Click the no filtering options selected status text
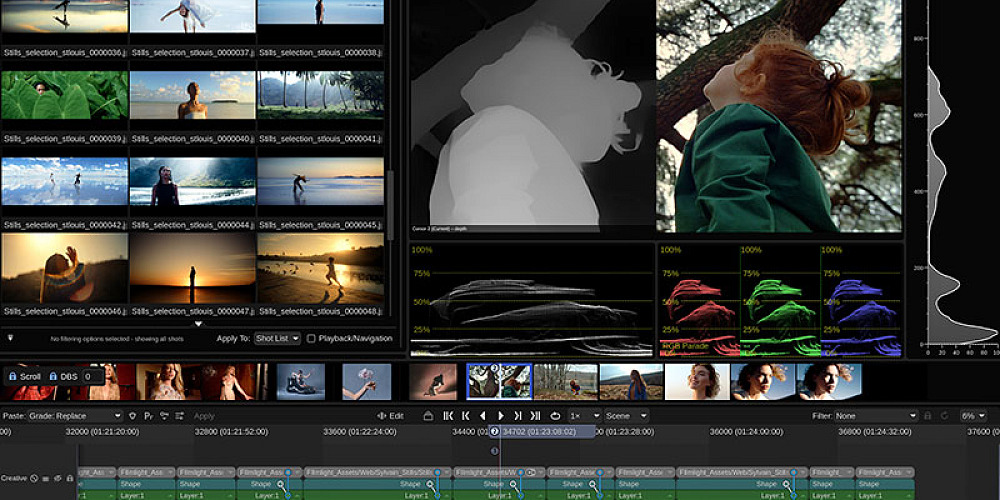 (x=115, y=339)
